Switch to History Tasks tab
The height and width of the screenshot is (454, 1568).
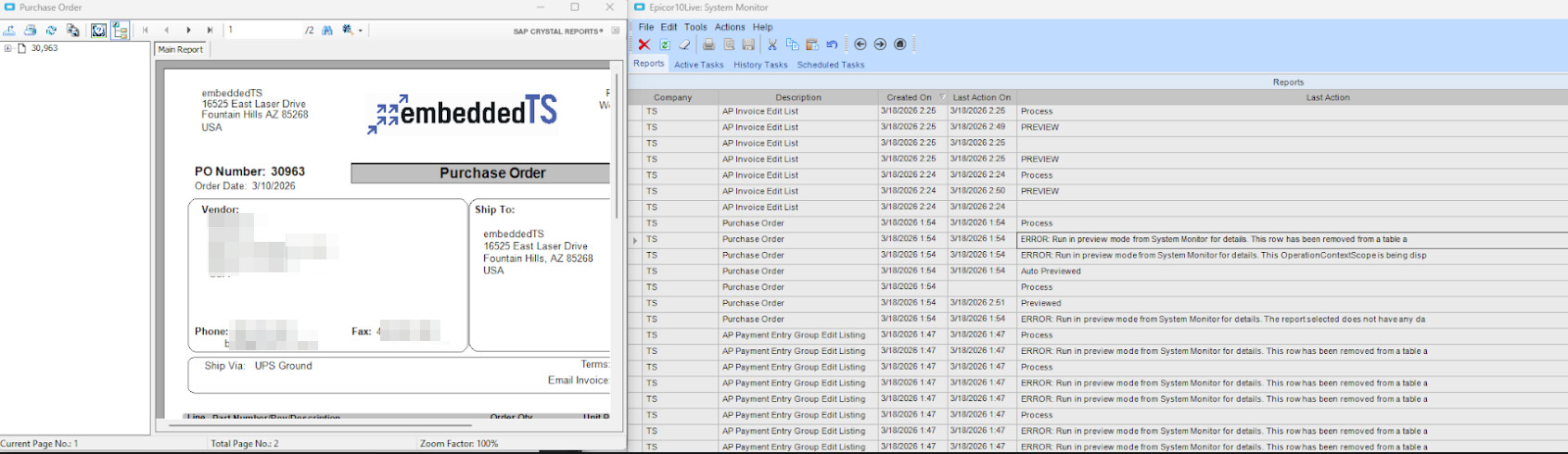click(x=760, y=65)
